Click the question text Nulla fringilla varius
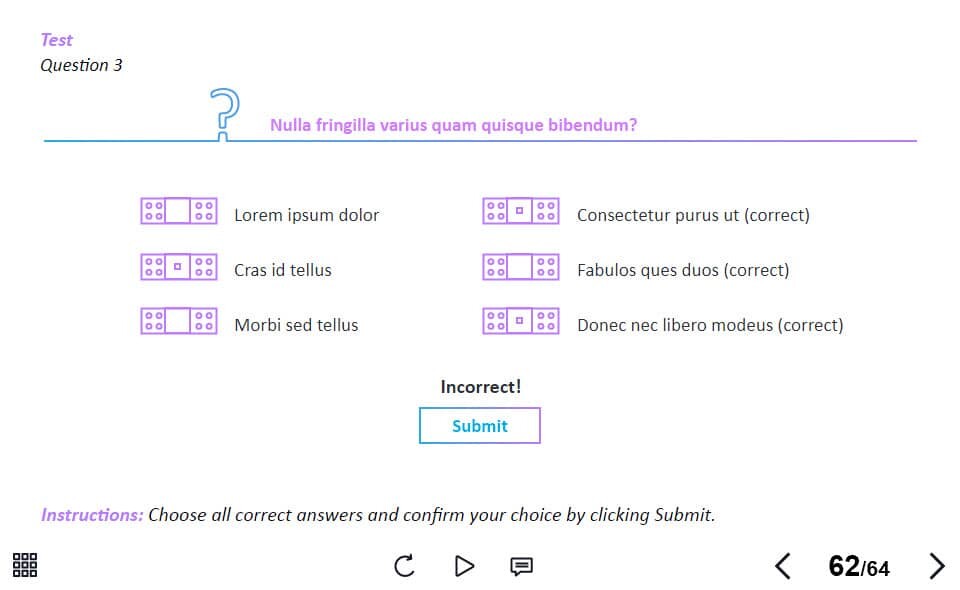The width and height of the screenshot is (960, 590). [x=453, y=125]
